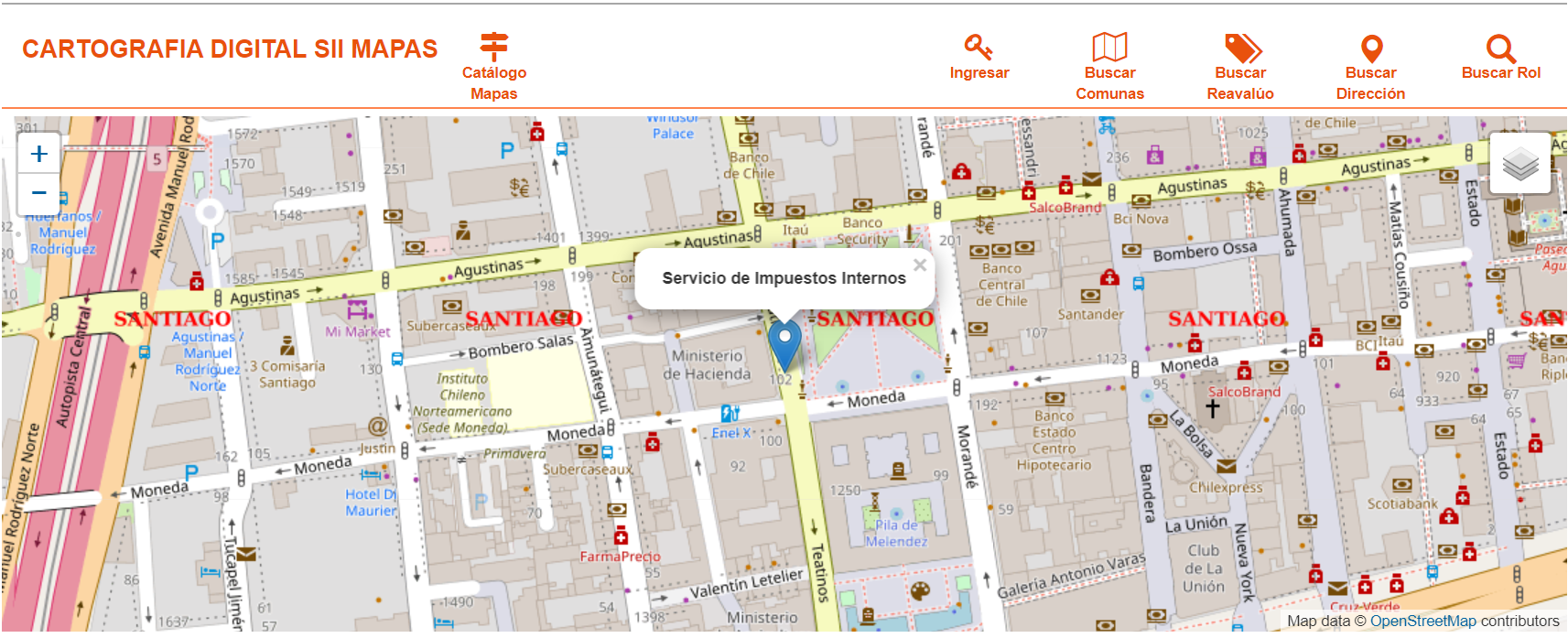
Task: Zoom out of the map
Action: pos(39,193)
